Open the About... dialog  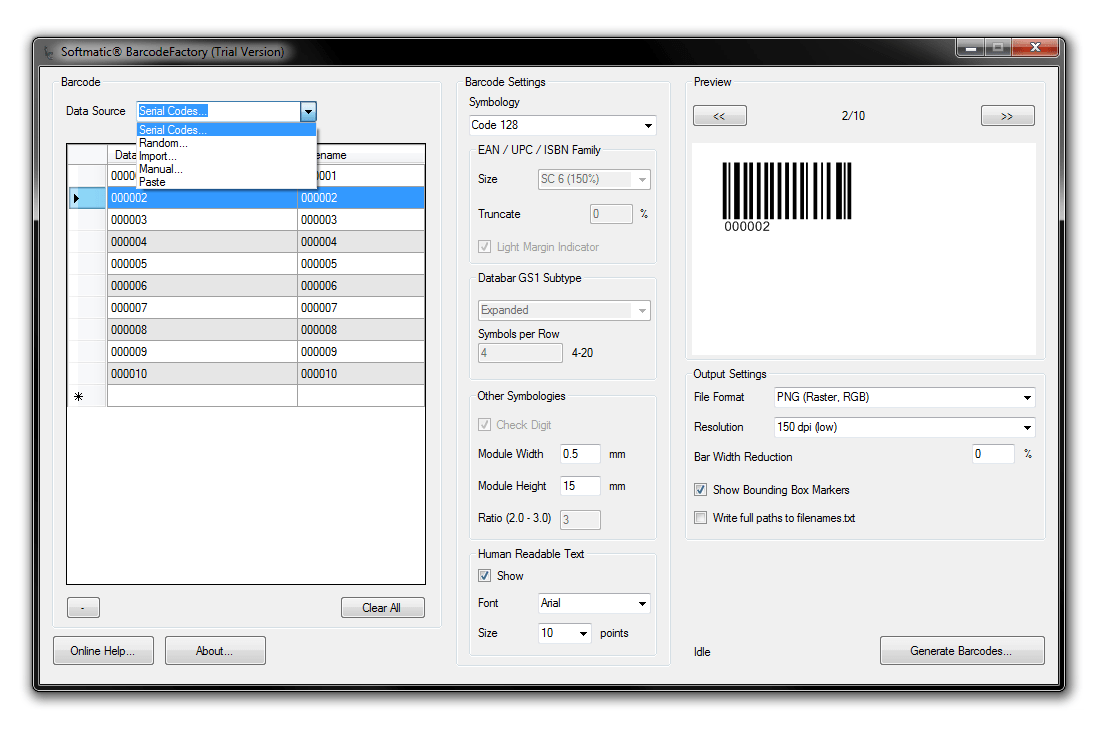click(x=215, y=651)
